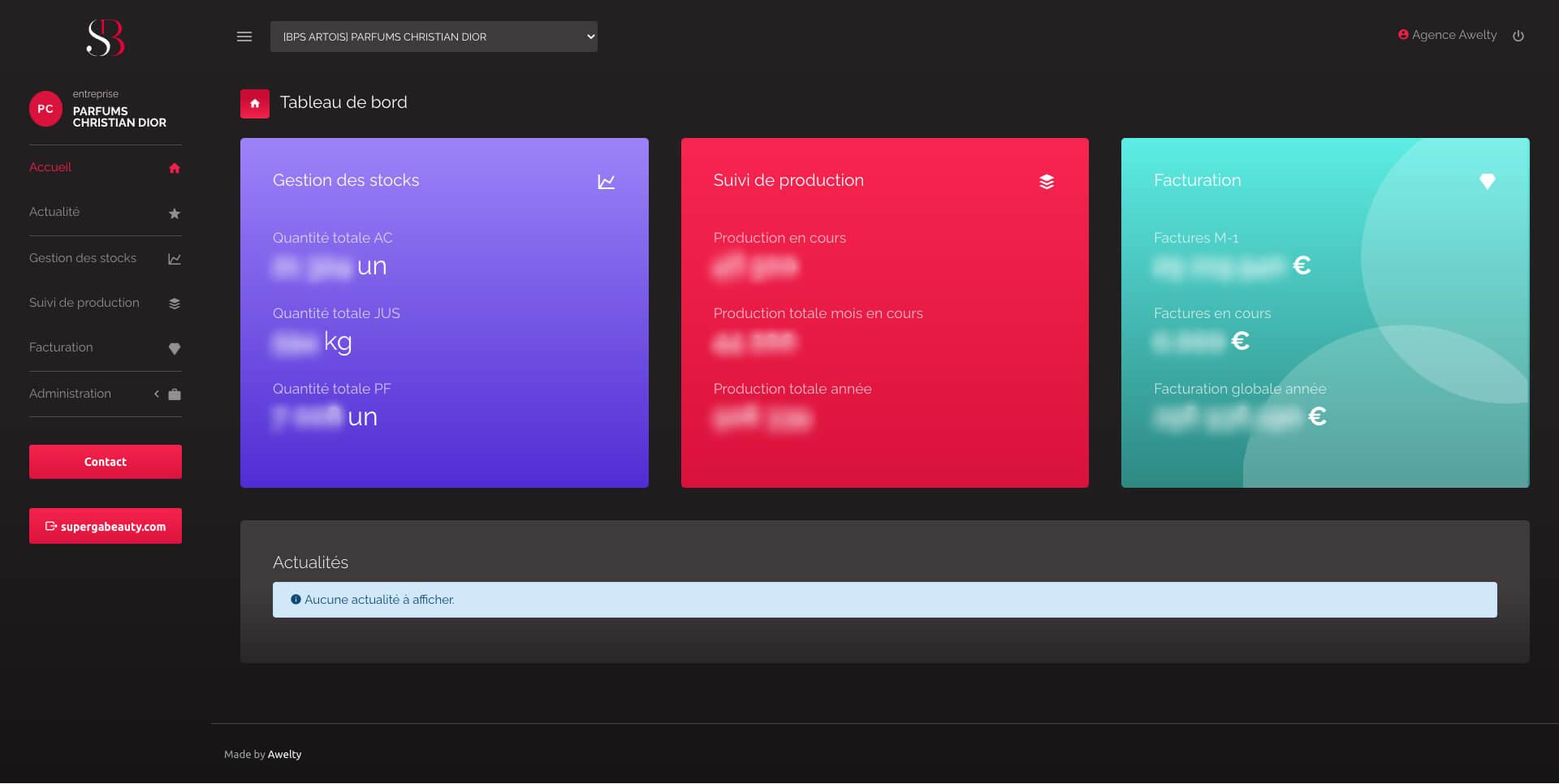Select the Factures M-1 label

[x=1196, y=238]
